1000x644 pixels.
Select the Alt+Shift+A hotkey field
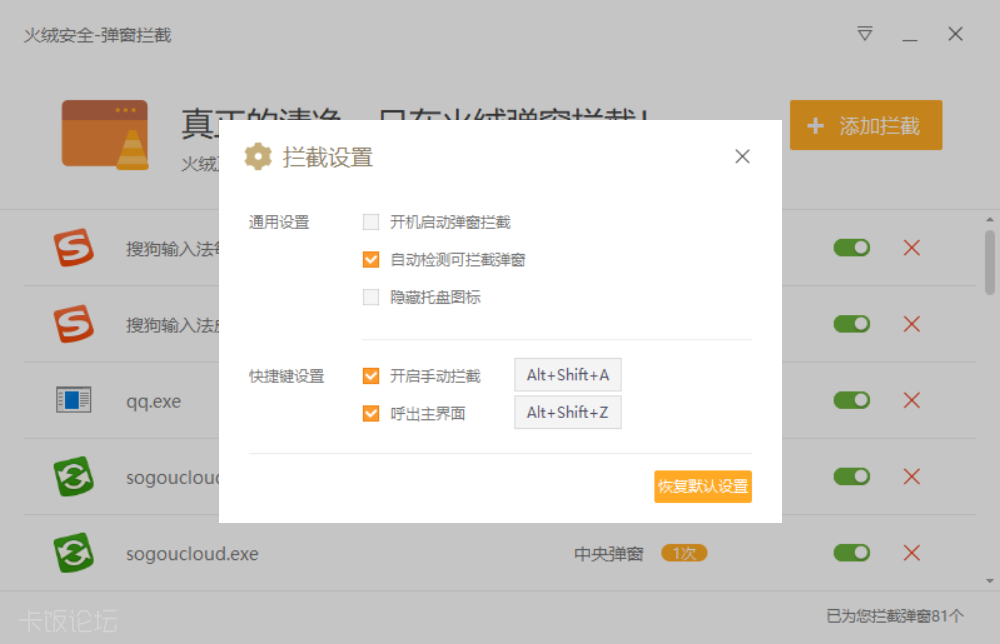(568, 375)
